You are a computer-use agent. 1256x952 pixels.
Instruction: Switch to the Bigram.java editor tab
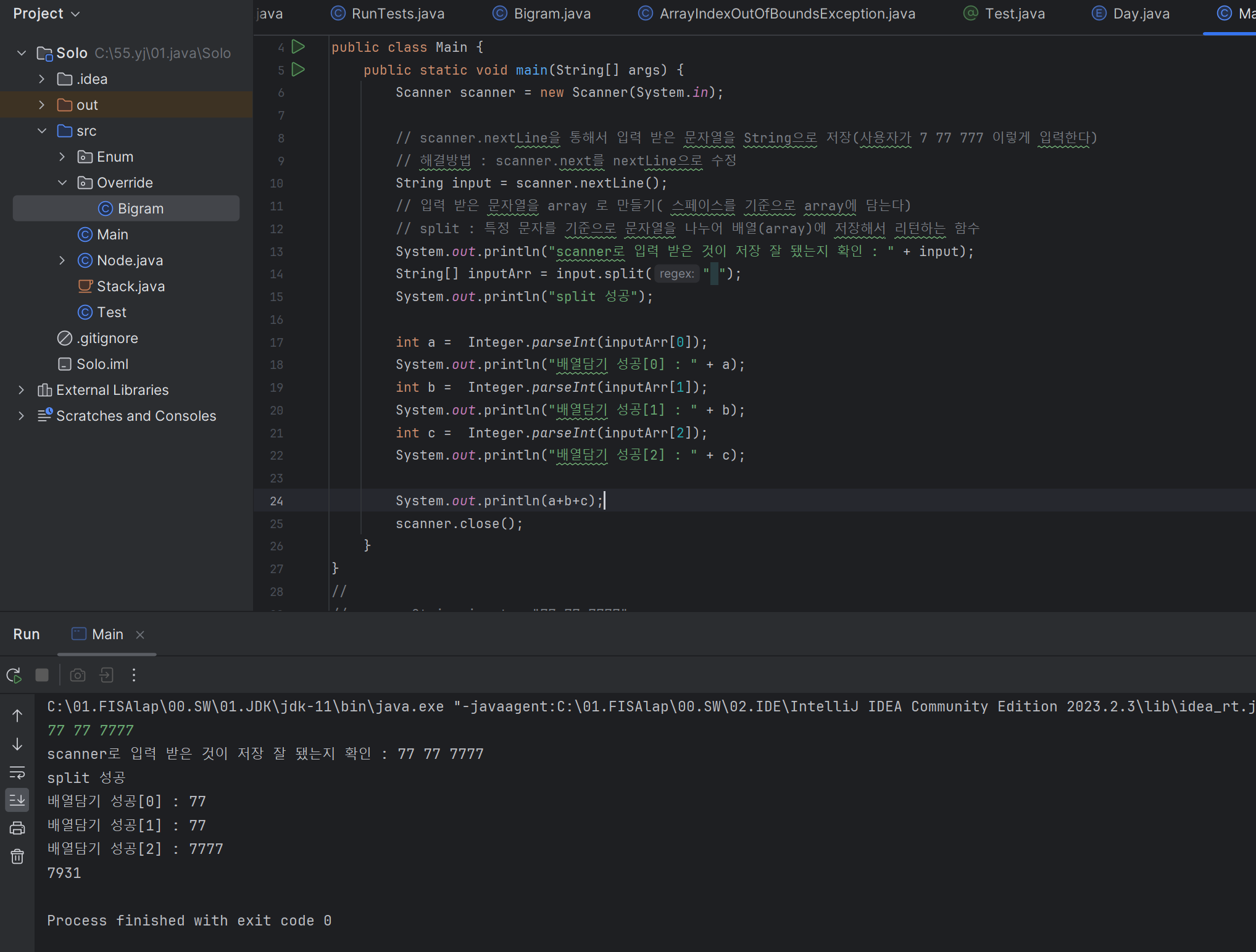551,14
